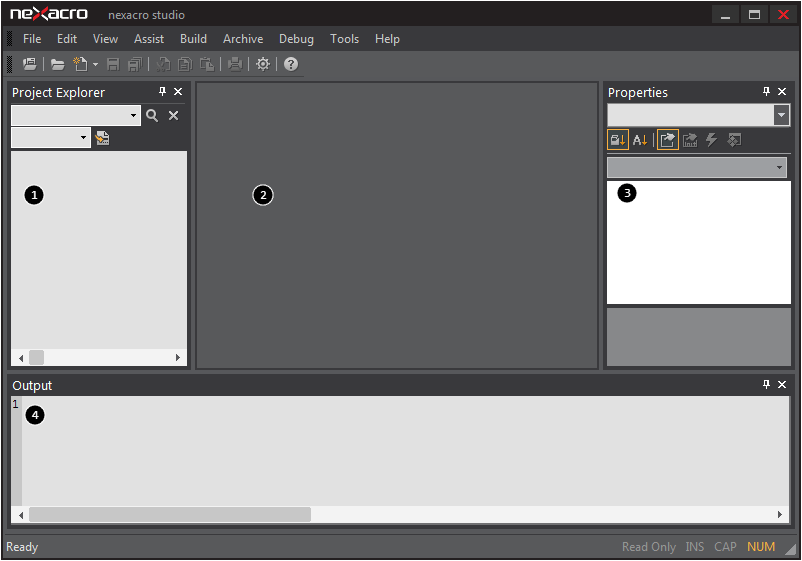Toggle Categorized sort in Properties panel
The image size is (802, 561).
tap(618, 140)
